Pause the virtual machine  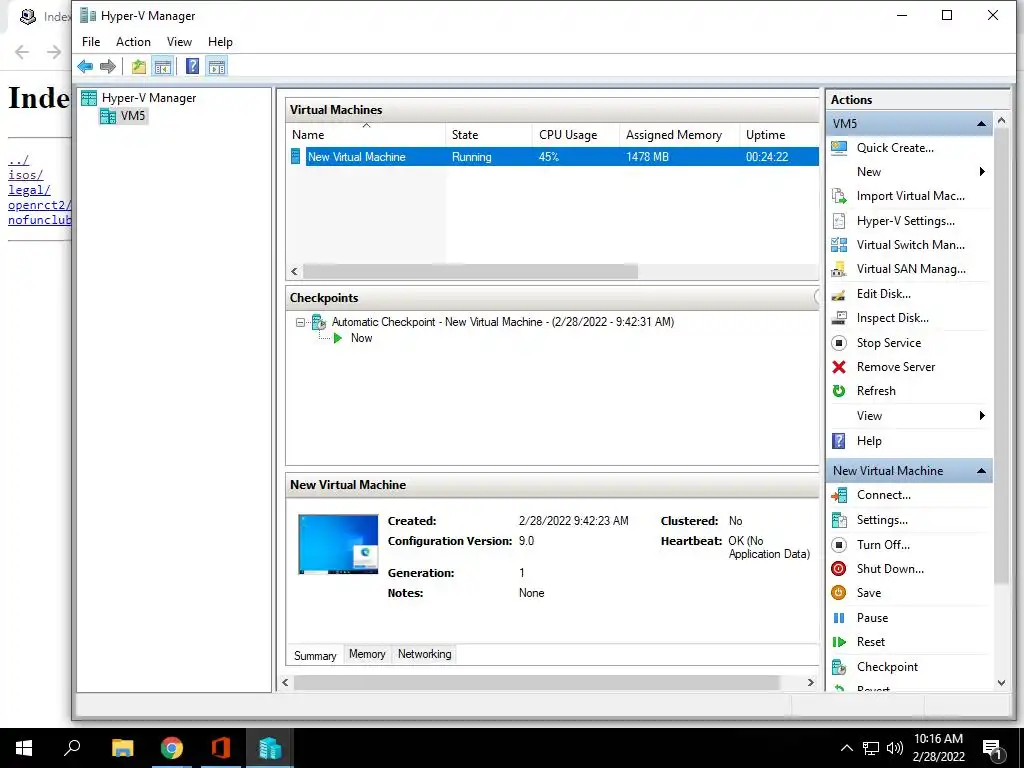[872, 618]
